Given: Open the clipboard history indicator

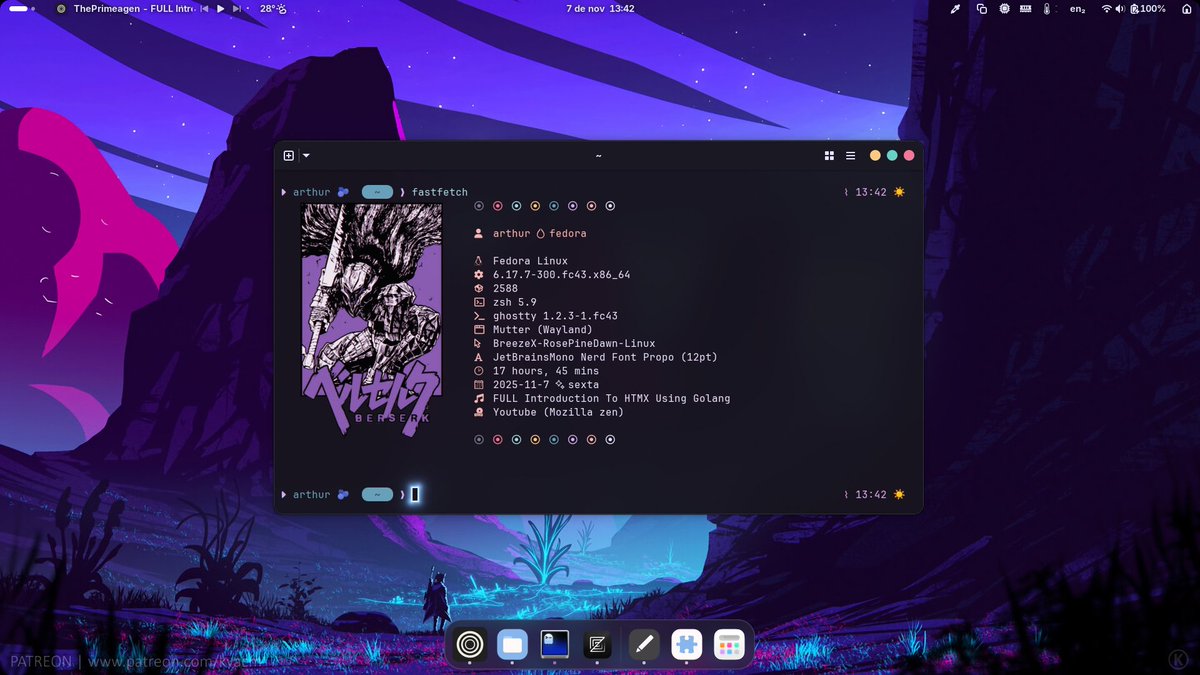Looking at the screenshot, I should point(982,8).
